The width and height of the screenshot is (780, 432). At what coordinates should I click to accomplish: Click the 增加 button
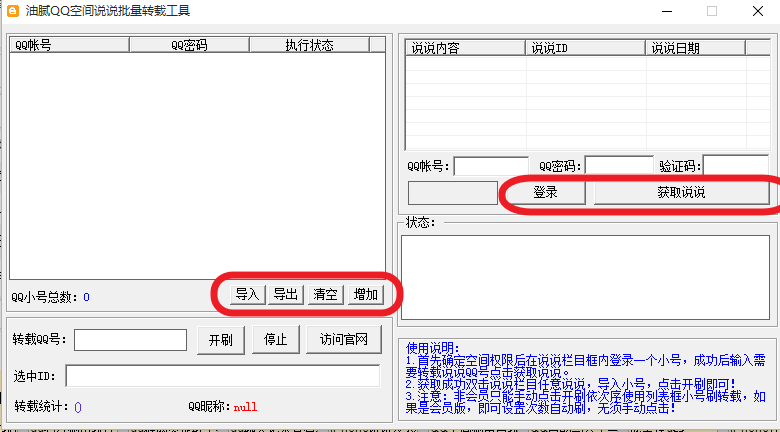365,295
